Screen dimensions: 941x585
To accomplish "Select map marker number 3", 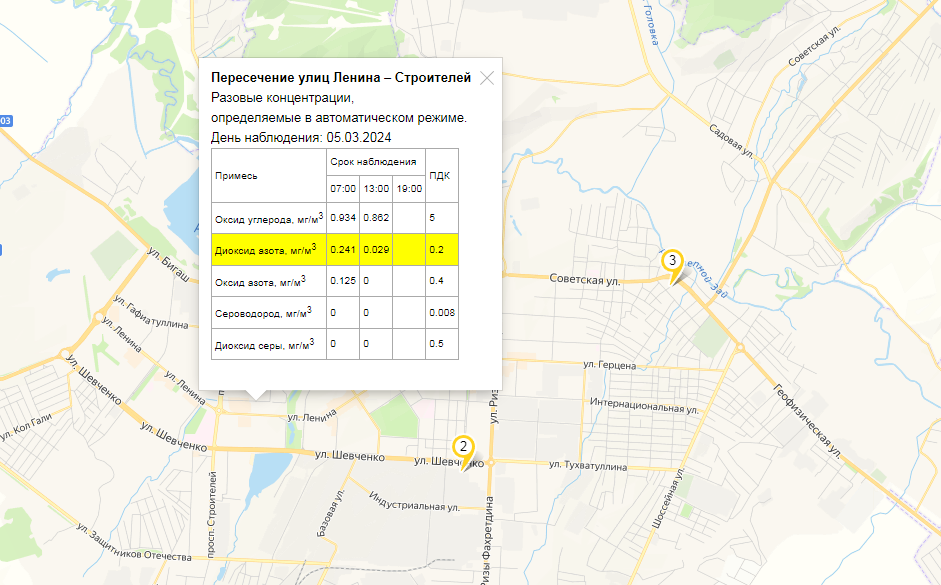I will (672, 261).
